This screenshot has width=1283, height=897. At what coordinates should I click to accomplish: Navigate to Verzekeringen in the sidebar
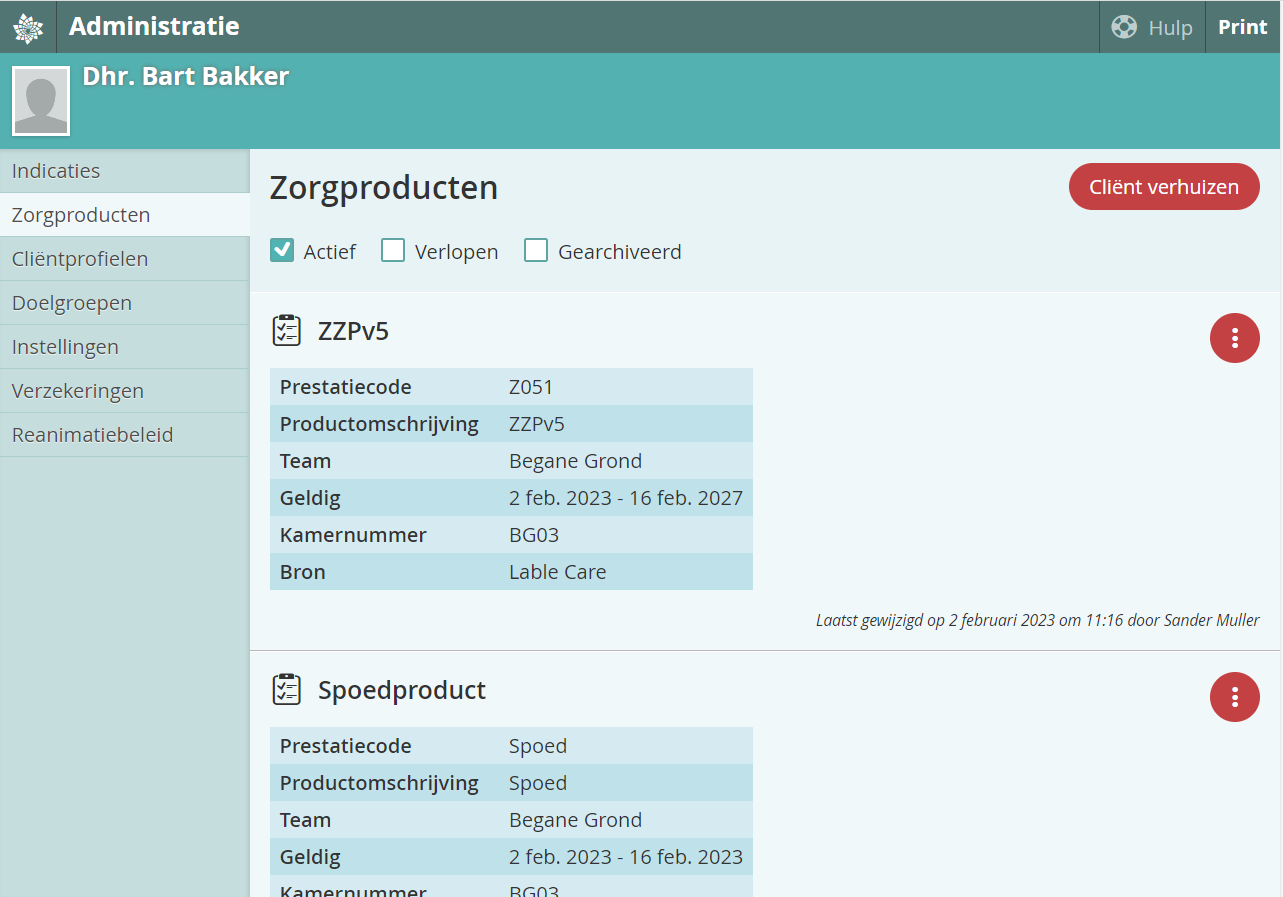78,391
